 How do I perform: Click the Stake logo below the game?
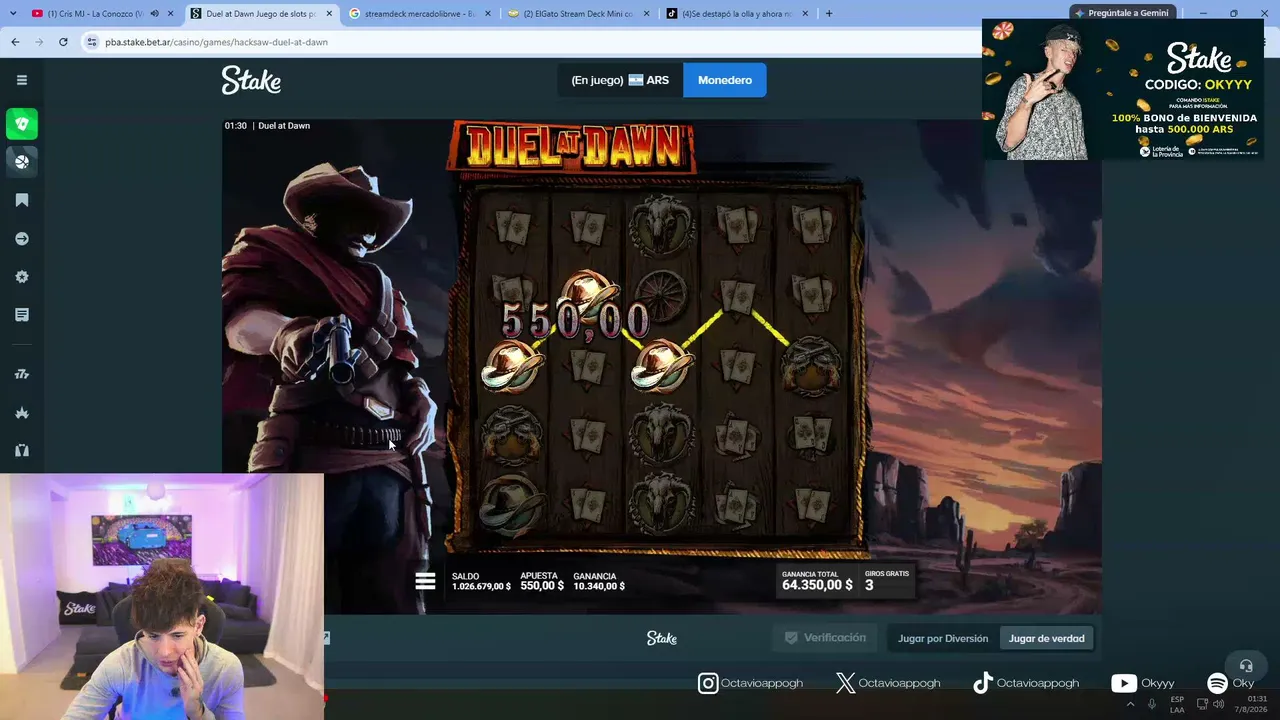point(662,638)
